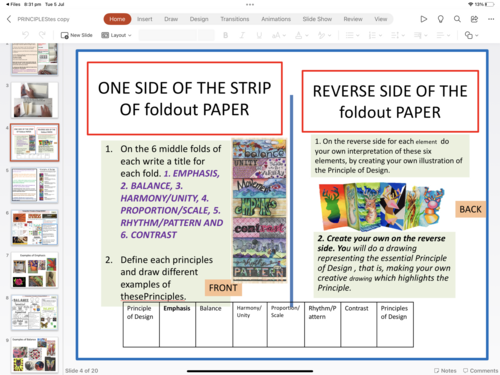
Task: Open the Notes pane
Action: 445,370
